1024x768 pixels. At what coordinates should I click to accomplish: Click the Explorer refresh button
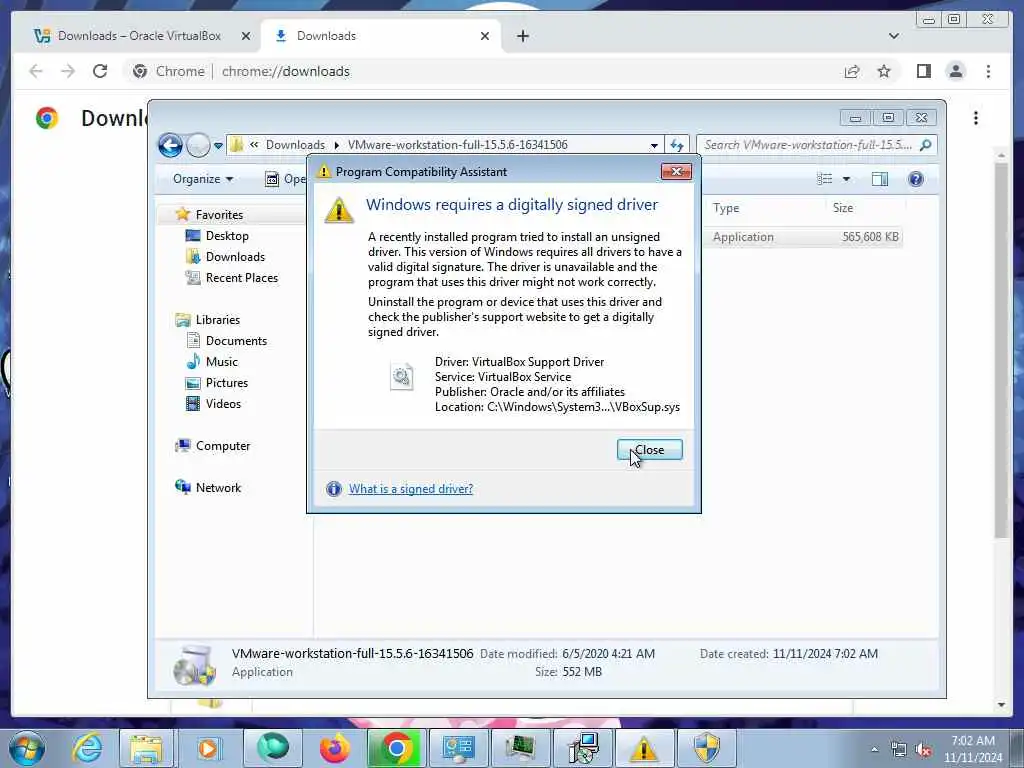coord(677,145)
